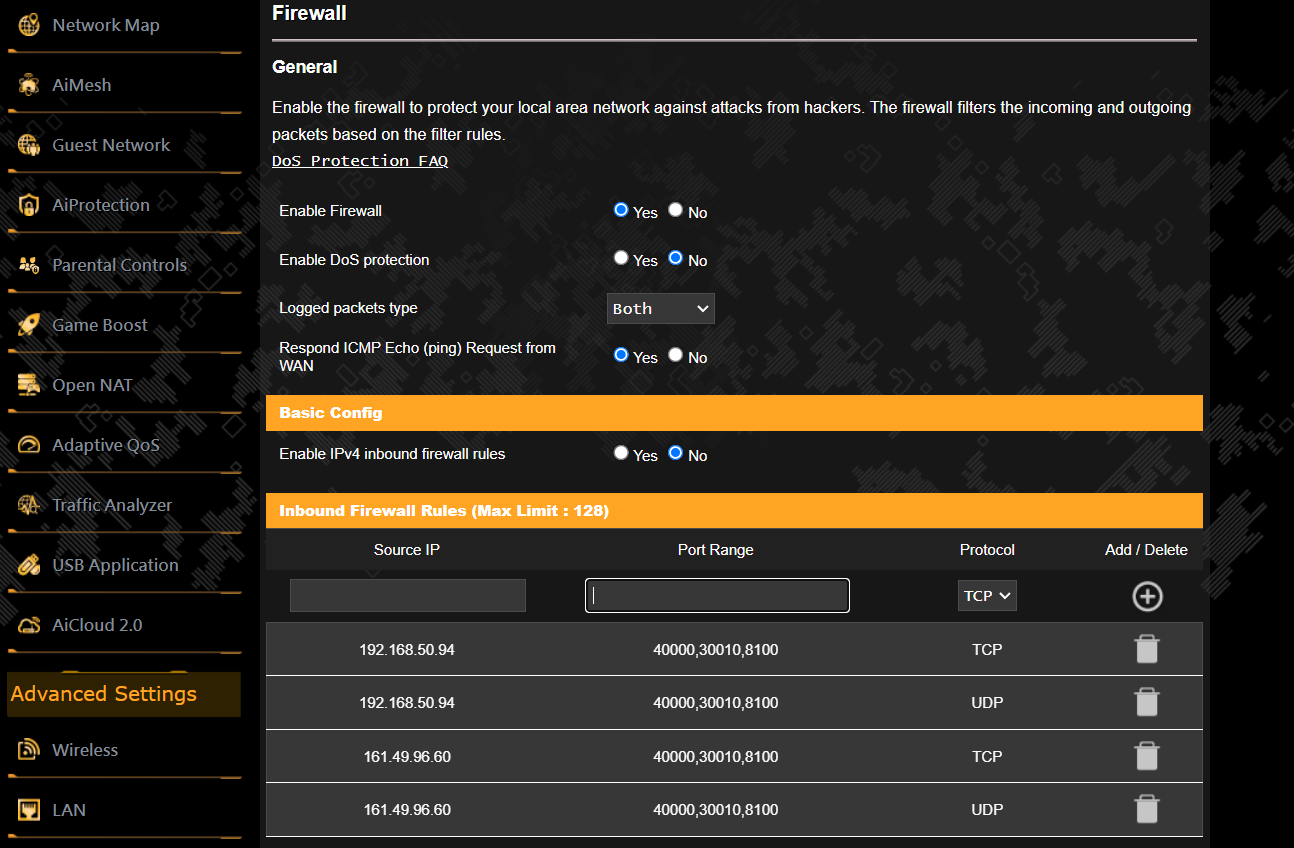Focus the Port Range text field

[717, 595]
